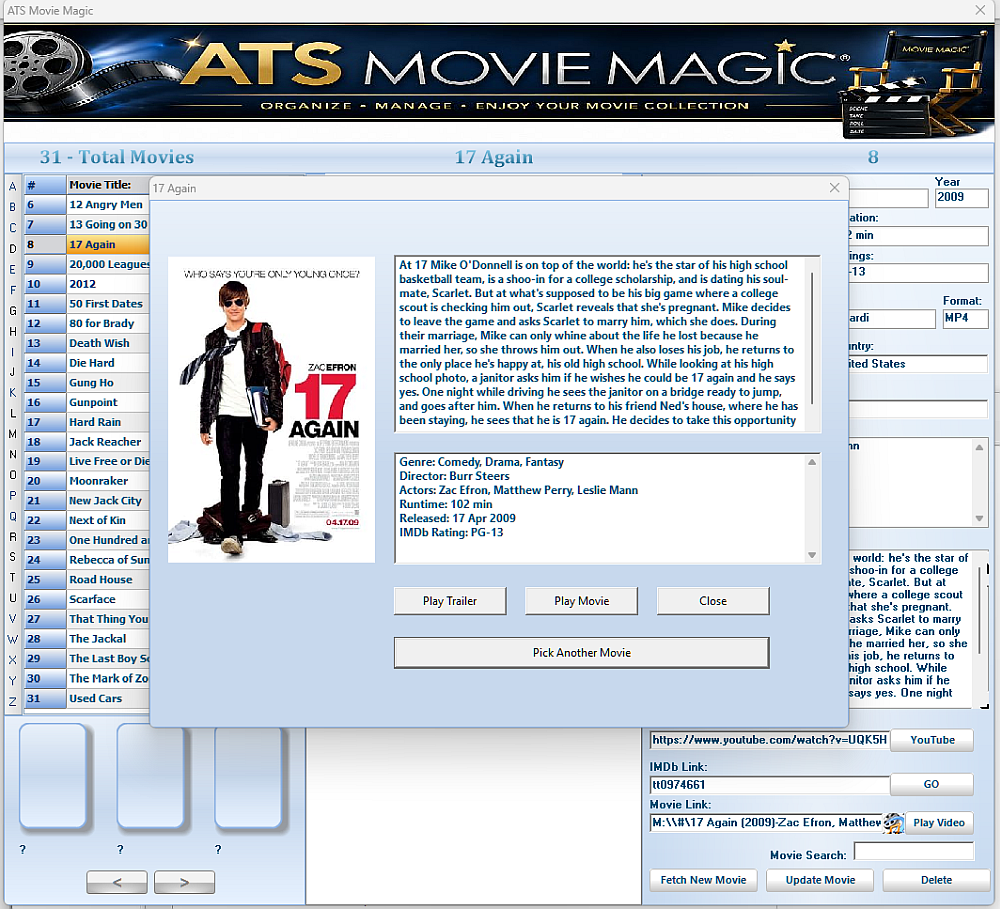Jump to letter R in alphabet index
The height and width of the screenshot is (909, 1000).
point(12,537)
